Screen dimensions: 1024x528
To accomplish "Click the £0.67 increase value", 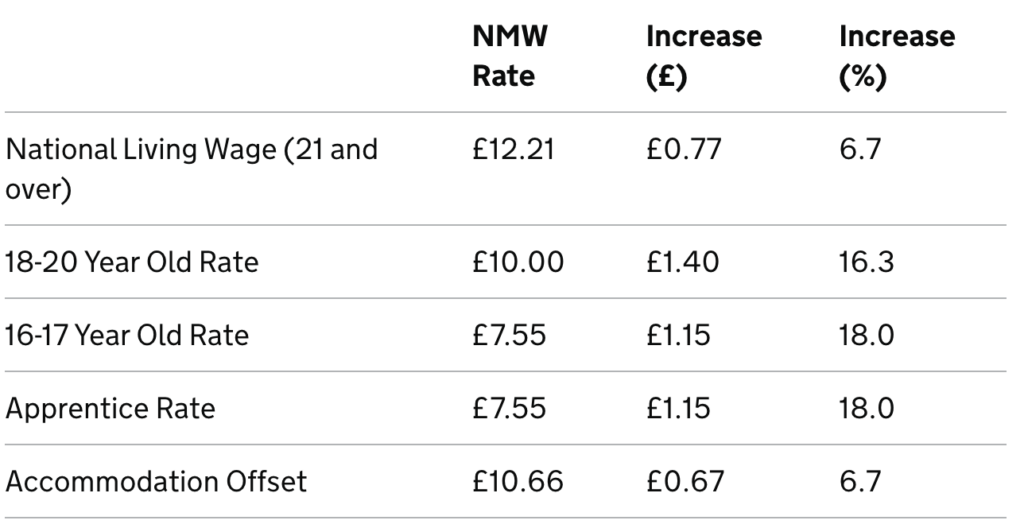I will point(686,481).
